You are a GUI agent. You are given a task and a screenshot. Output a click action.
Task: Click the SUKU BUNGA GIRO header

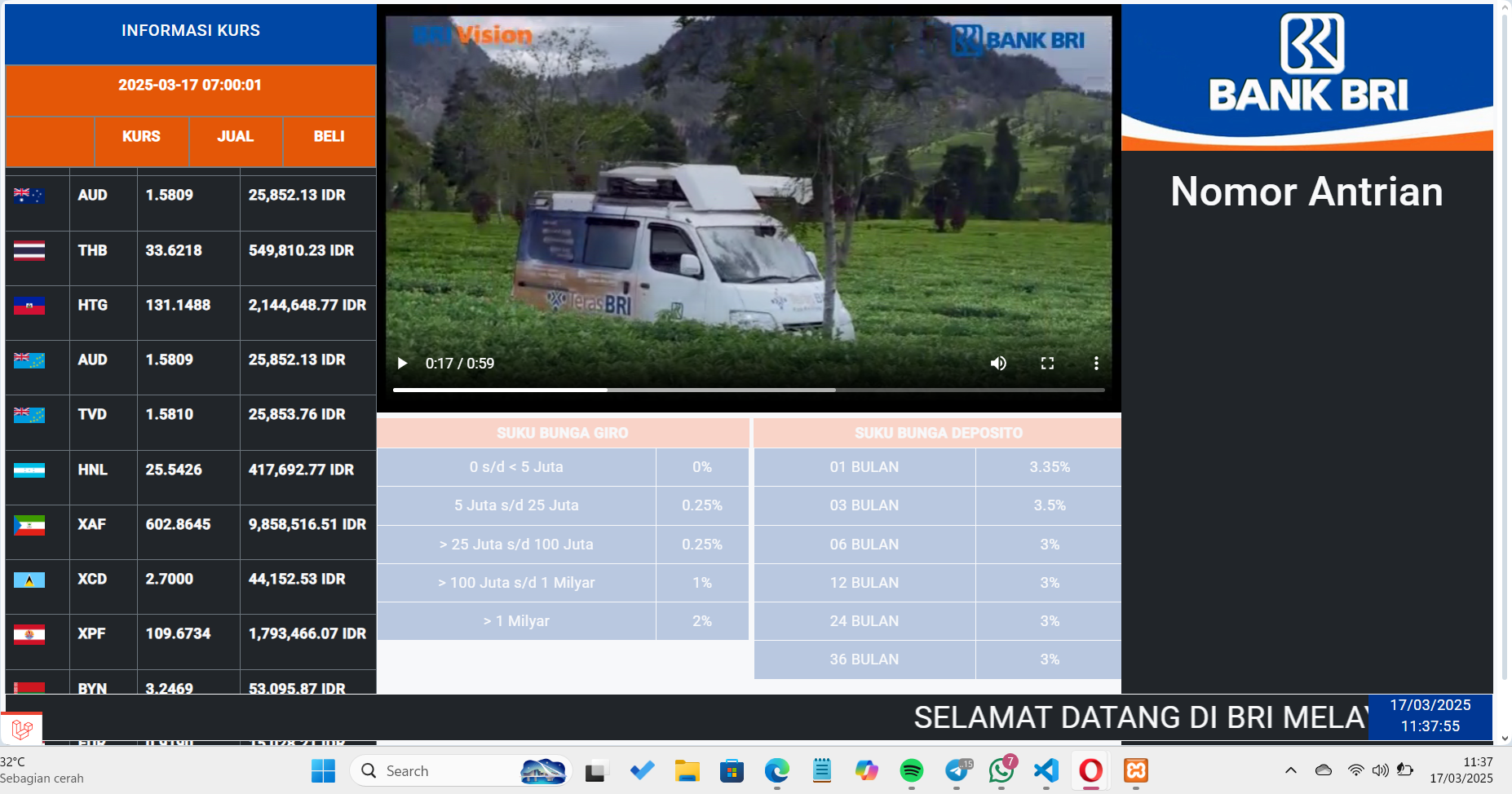coord(563,433)
